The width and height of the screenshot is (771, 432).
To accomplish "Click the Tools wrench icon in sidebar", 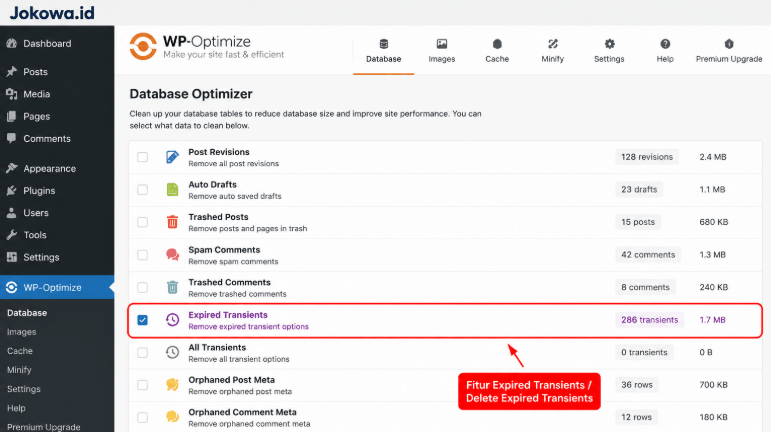I will pyautogui.click(x=12, y=235).
